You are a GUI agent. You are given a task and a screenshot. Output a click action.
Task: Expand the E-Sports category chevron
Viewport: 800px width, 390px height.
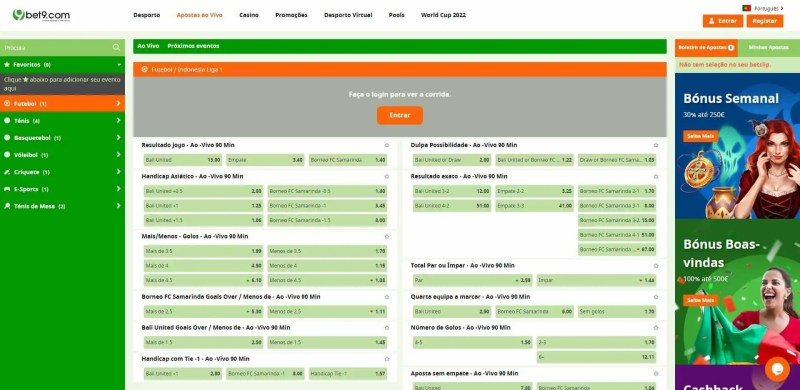point(118,189)
